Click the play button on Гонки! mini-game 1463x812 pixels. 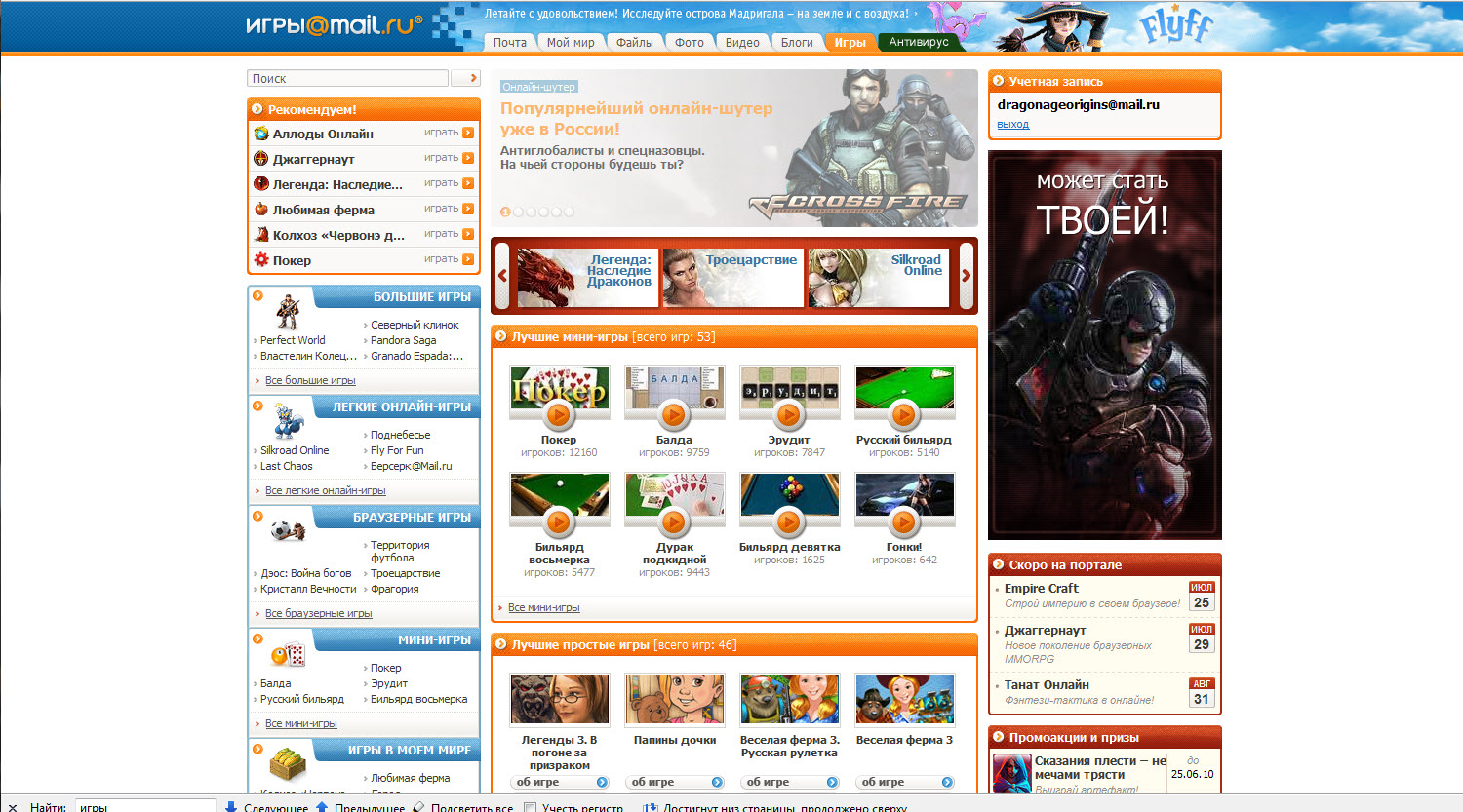tap(904, 522)
